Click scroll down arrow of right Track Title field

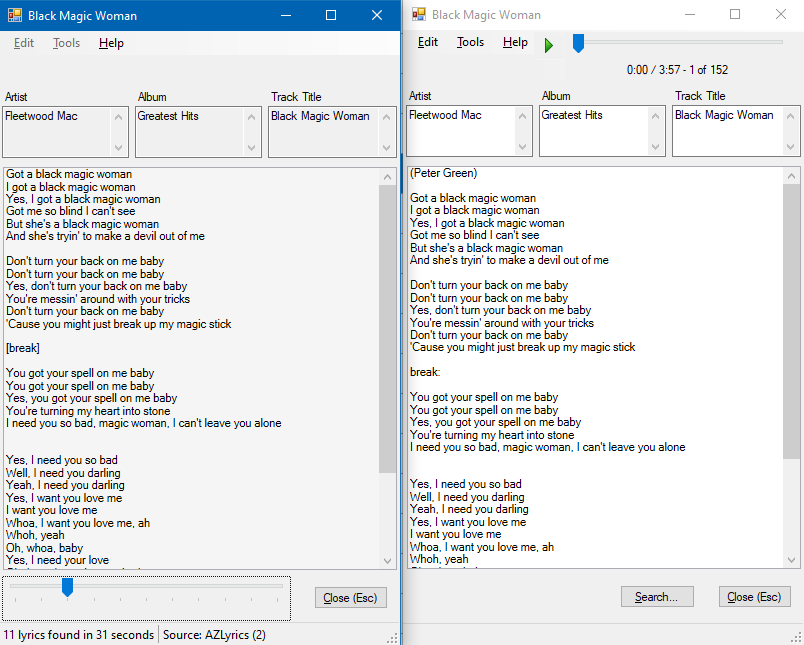791,147
